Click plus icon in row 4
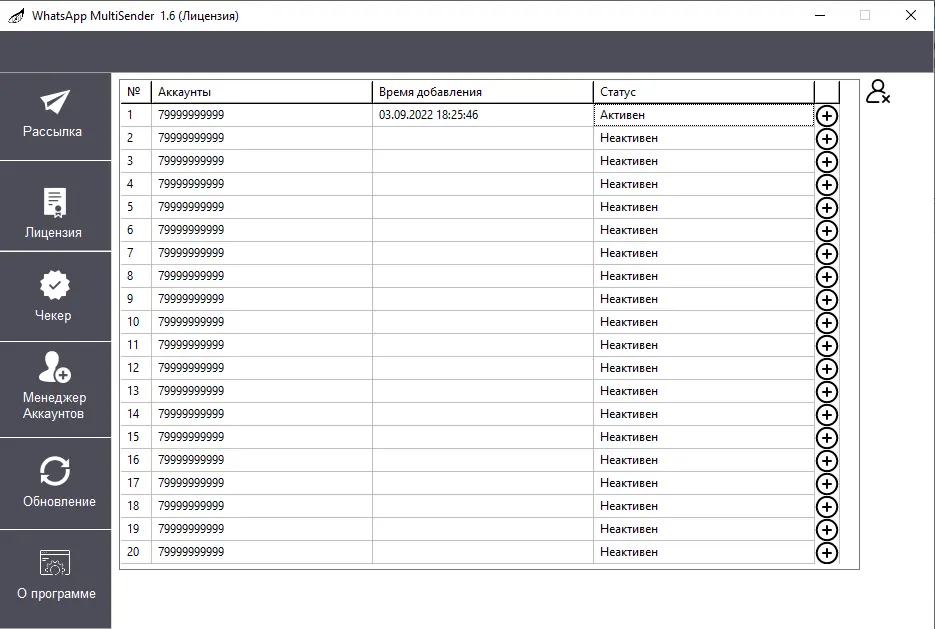Viewport: 935px width, 629px height. (x=826, y=185)
